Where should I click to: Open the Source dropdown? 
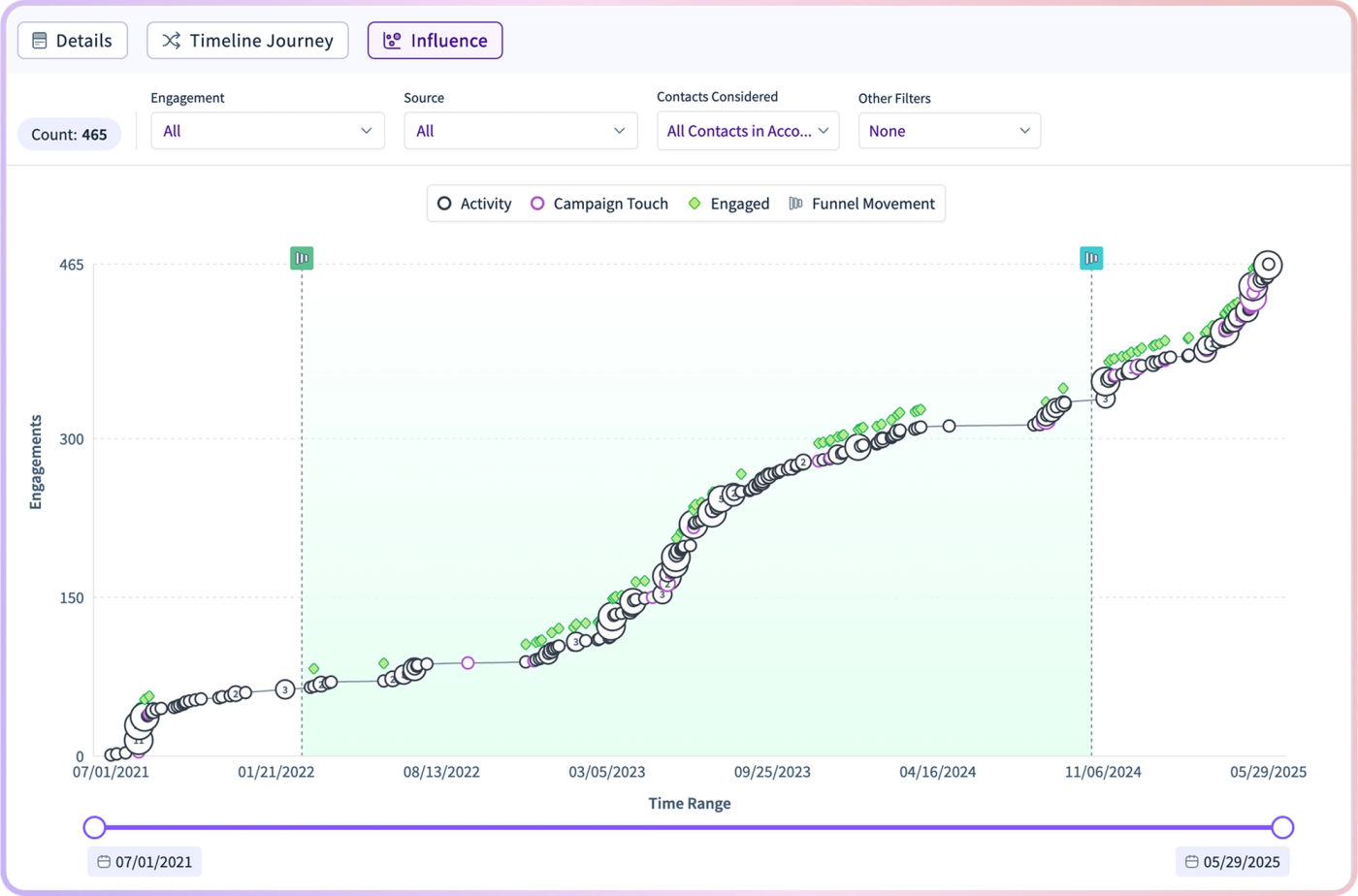tap(521, 131)
